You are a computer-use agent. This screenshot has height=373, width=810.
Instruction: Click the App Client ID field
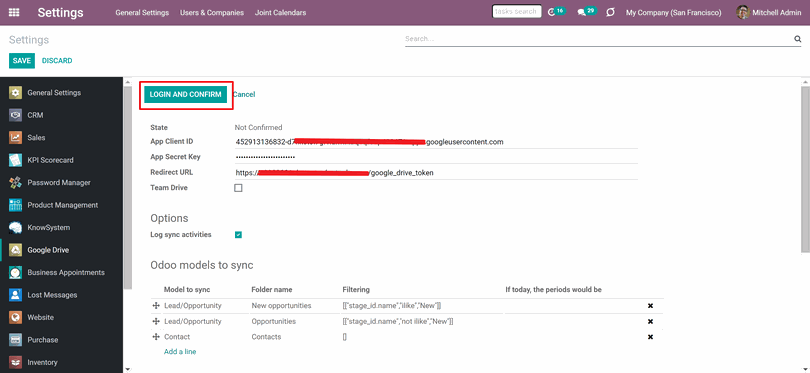[x=436, y=142]
